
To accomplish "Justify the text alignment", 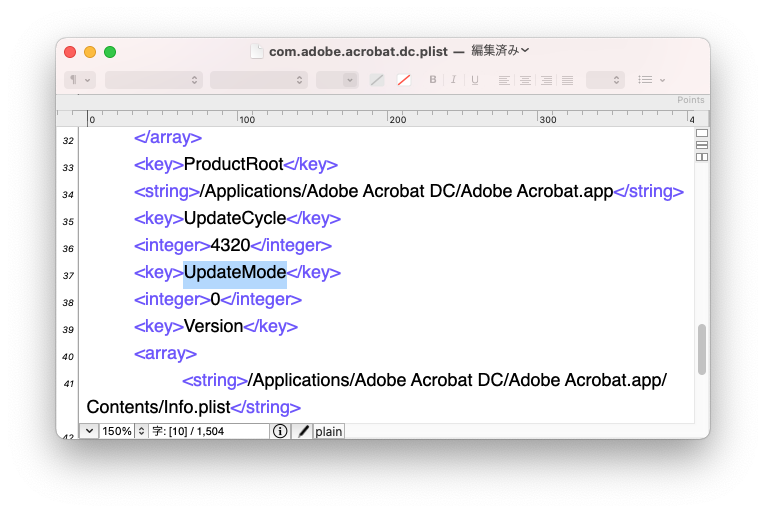I will [567, 80].
